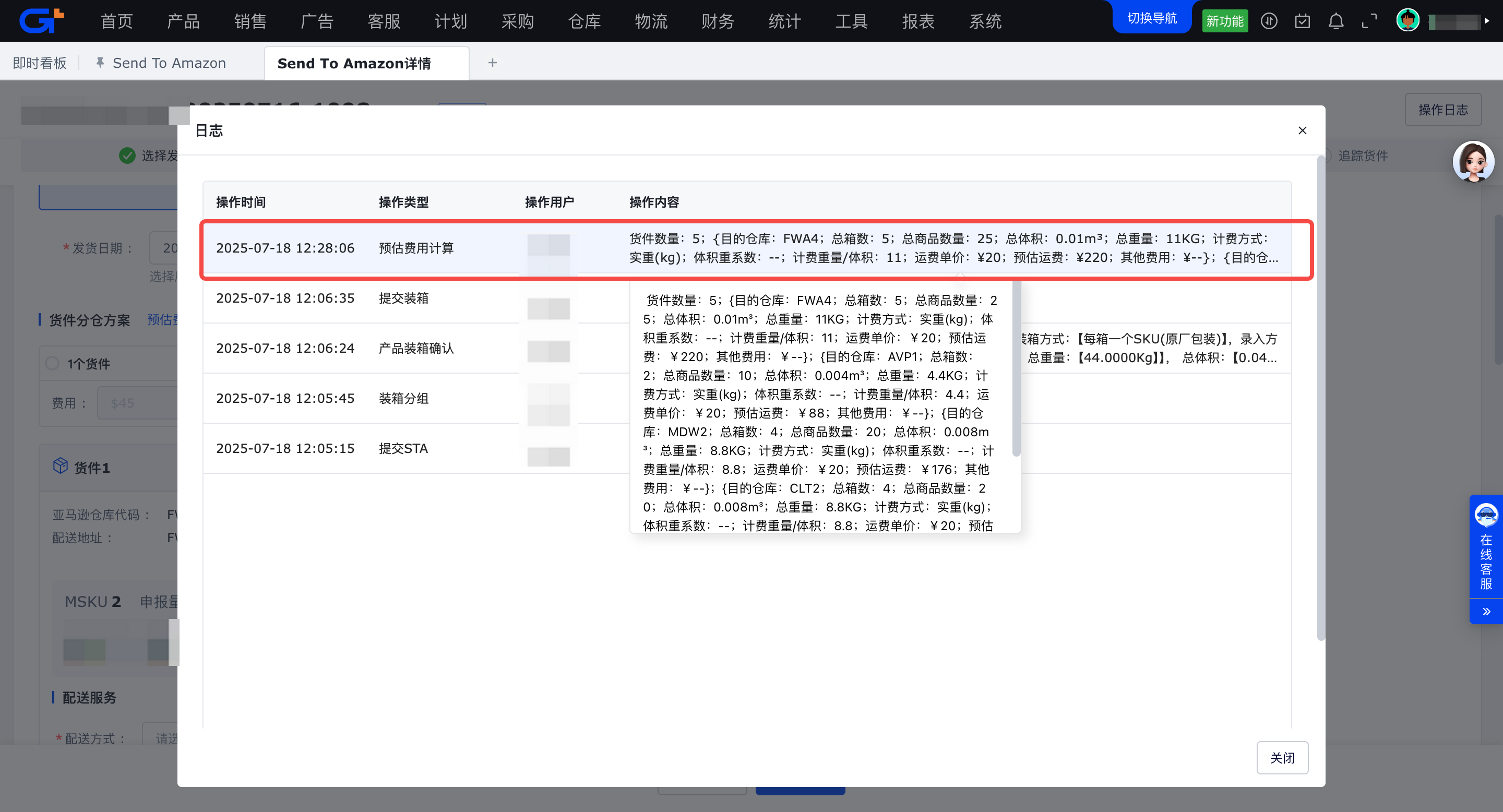
Task: Click the 日志 dialog vertical scrollbar
Action: pos(1321,398)
